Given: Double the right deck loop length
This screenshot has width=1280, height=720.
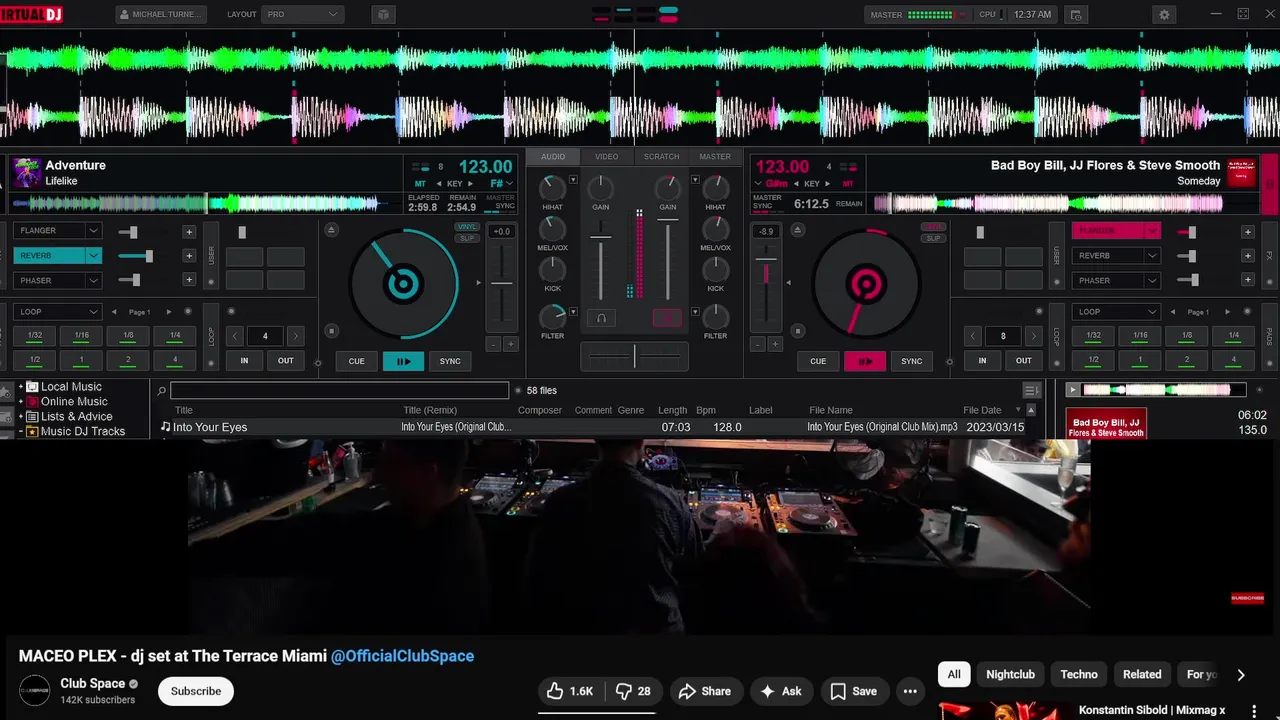Looking at the screenshot, I should click(x=1034, y=336).
